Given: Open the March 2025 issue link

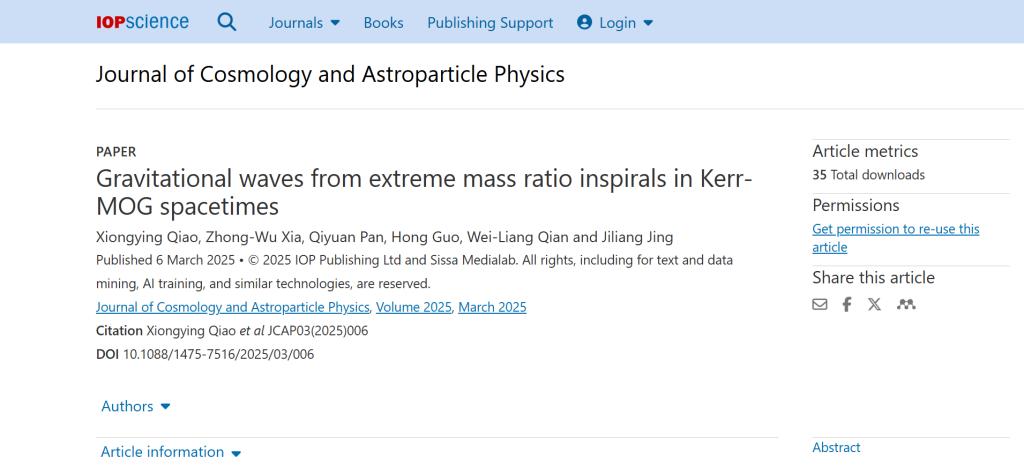Looking at the screenshot, I should click(x=492, y=307).
